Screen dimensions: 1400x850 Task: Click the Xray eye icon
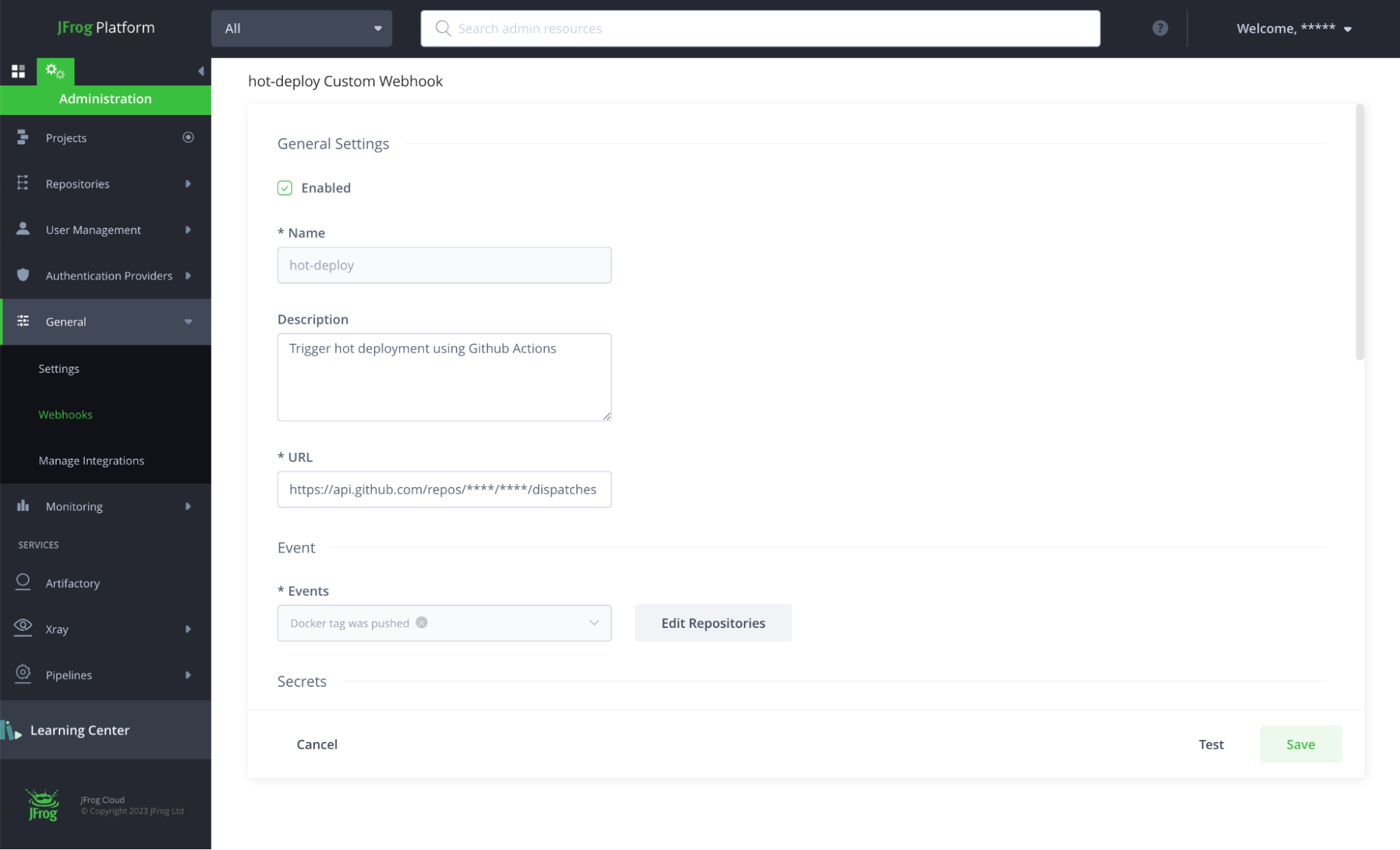click(x=23, y=628)
